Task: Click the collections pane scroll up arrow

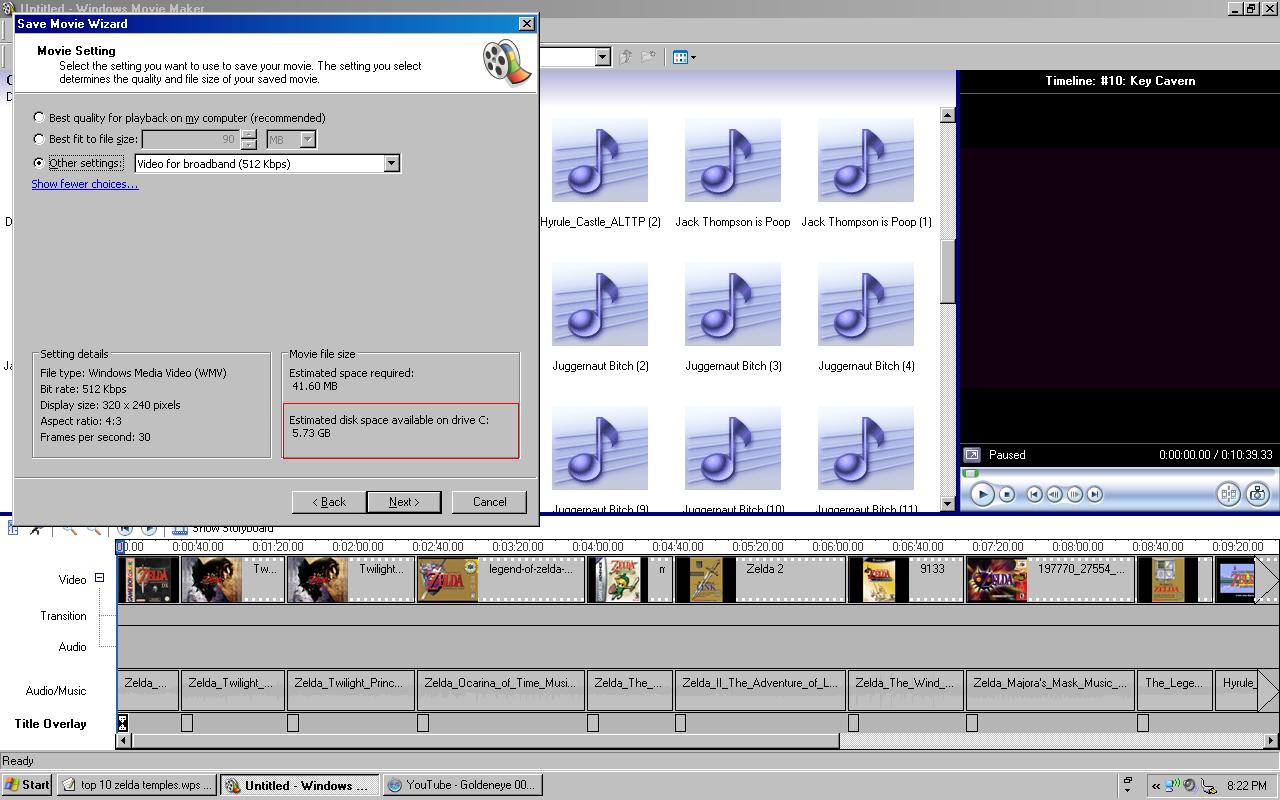Action: [x=948, y=115]
